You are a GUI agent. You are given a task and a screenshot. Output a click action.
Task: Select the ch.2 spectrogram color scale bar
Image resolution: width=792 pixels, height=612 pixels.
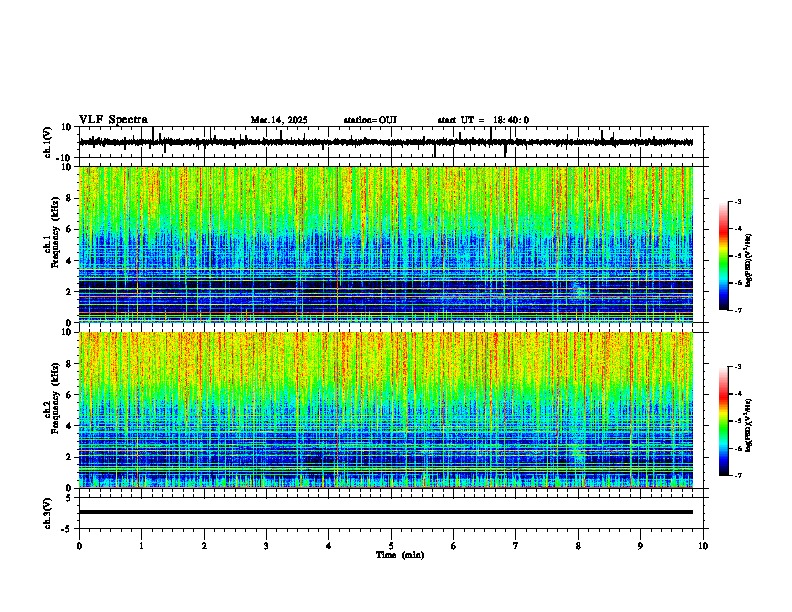723,421
